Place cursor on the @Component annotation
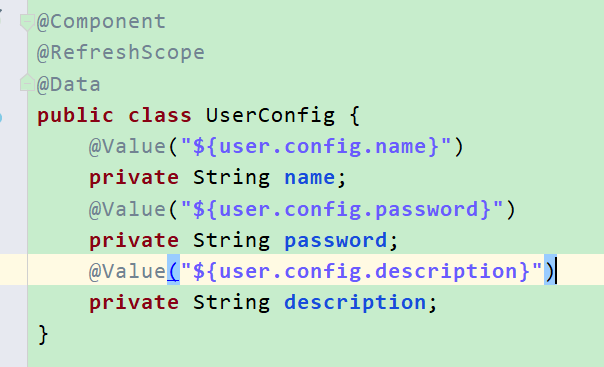 [x=101, y=22]
